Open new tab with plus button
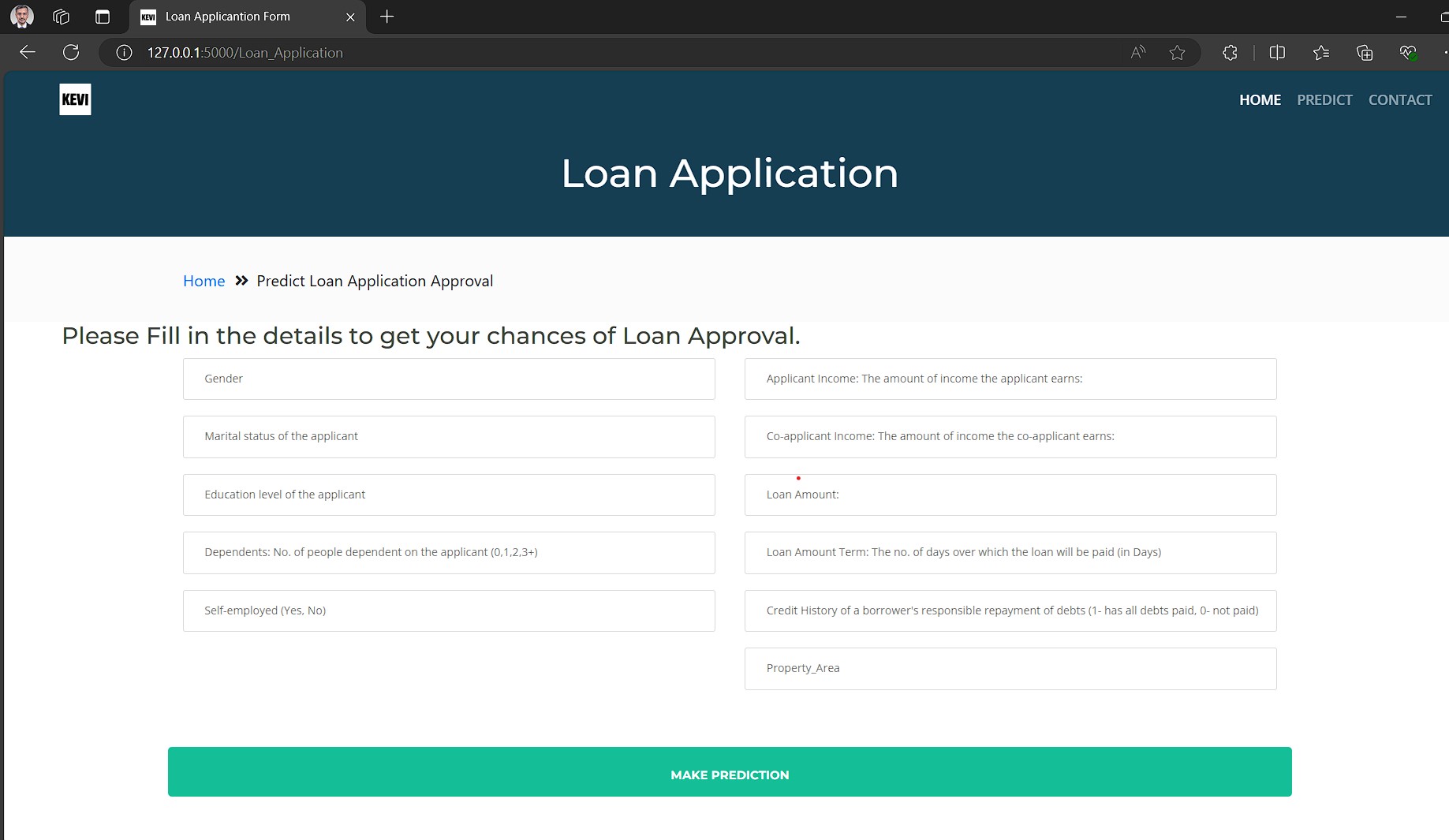The height and width of the screenshot is (840, 1449). pos(387,17)
